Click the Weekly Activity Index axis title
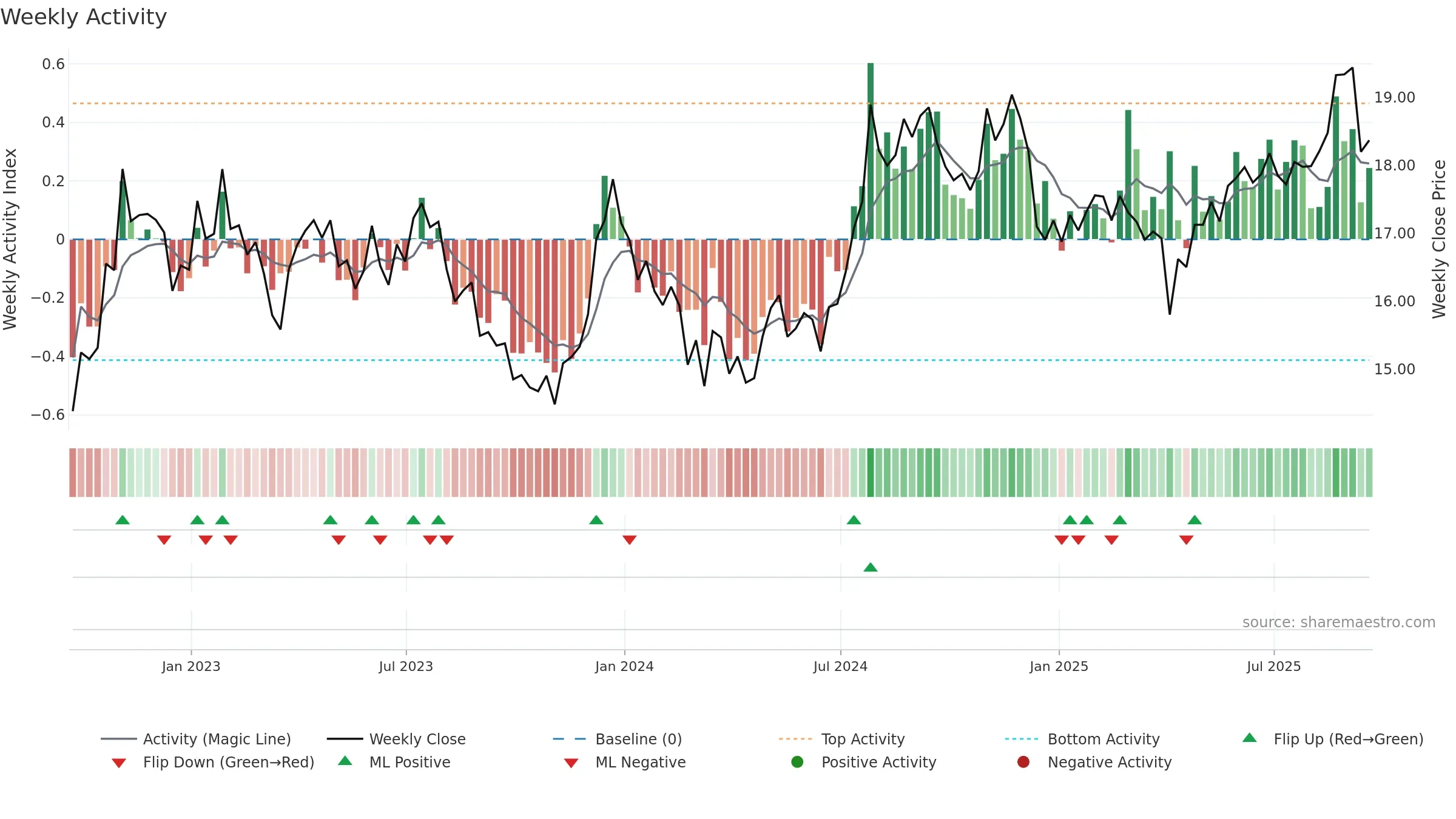1456x819 pixels. point(10,239)
